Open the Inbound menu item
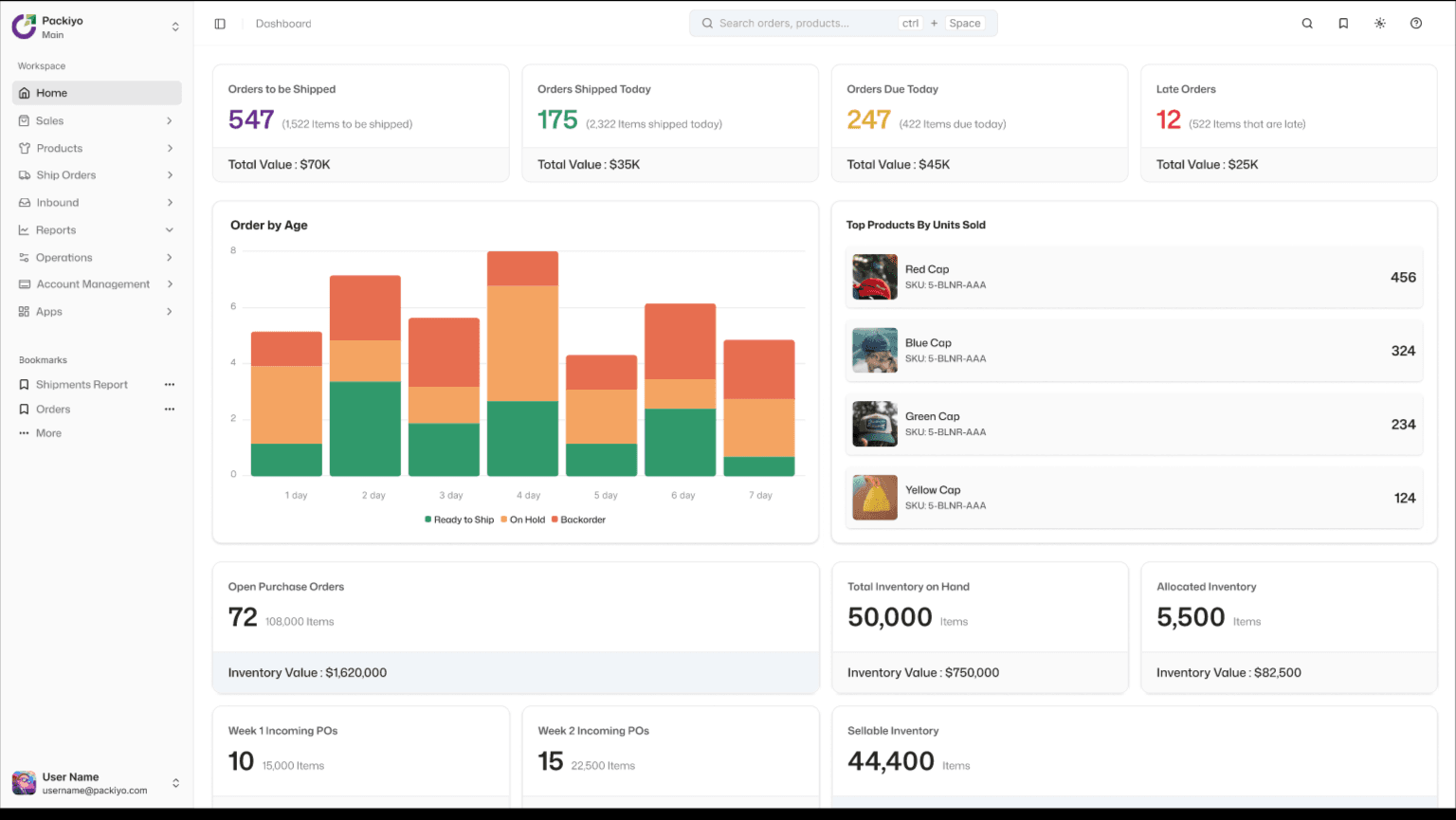This screenshot has height=820, width=1456. pos(97,203)
